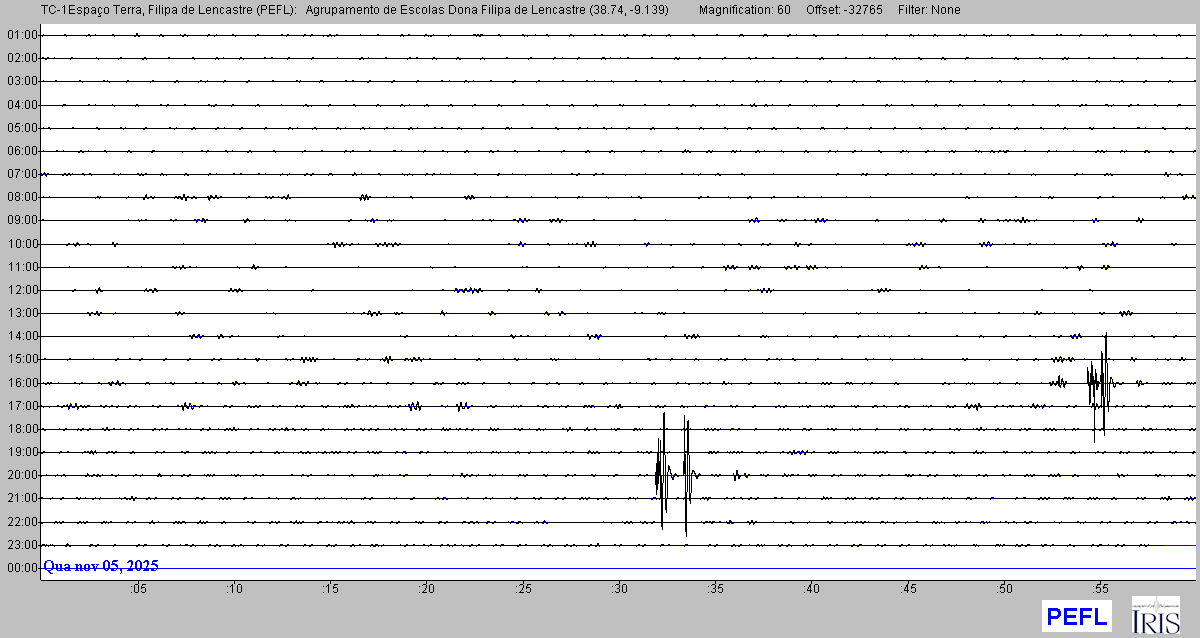
Task: Select the :30 minute axis tick label
Action: tap(619, 589)
